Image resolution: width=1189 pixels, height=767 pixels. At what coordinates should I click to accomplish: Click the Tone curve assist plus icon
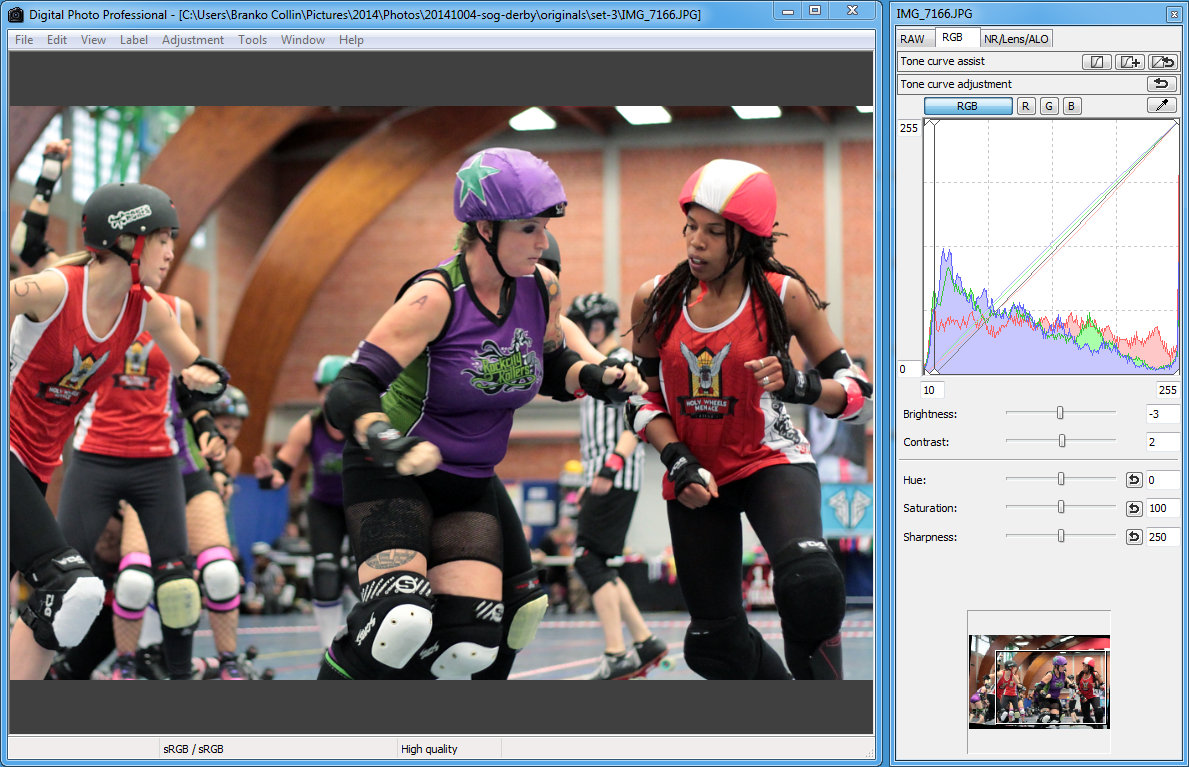click(1129, 62)
